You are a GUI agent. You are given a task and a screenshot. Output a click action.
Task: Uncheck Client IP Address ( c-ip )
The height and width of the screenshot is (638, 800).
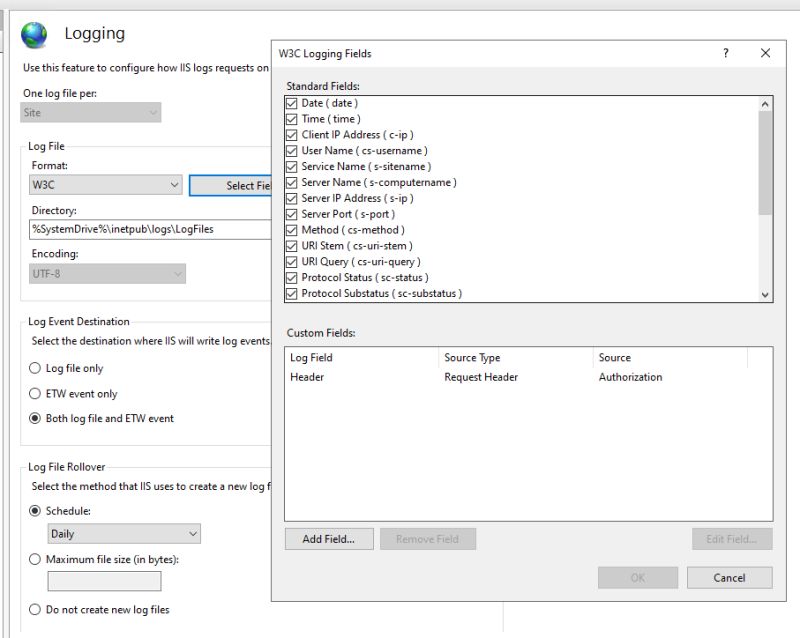[290, 134]
